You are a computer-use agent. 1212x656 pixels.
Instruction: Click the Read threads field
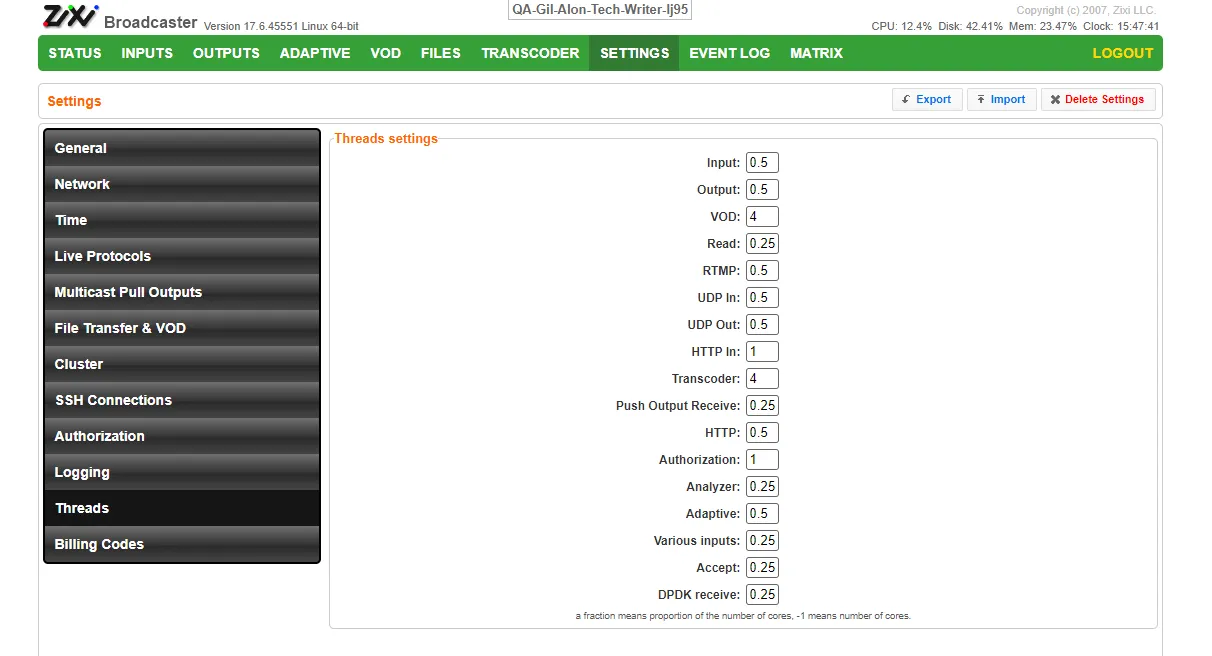(762, 244)
